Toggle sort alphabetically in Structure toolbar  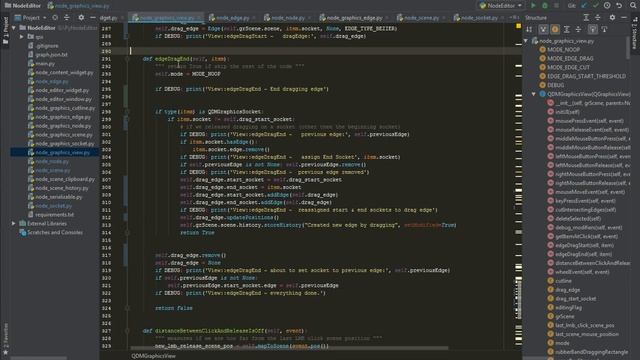529,29
